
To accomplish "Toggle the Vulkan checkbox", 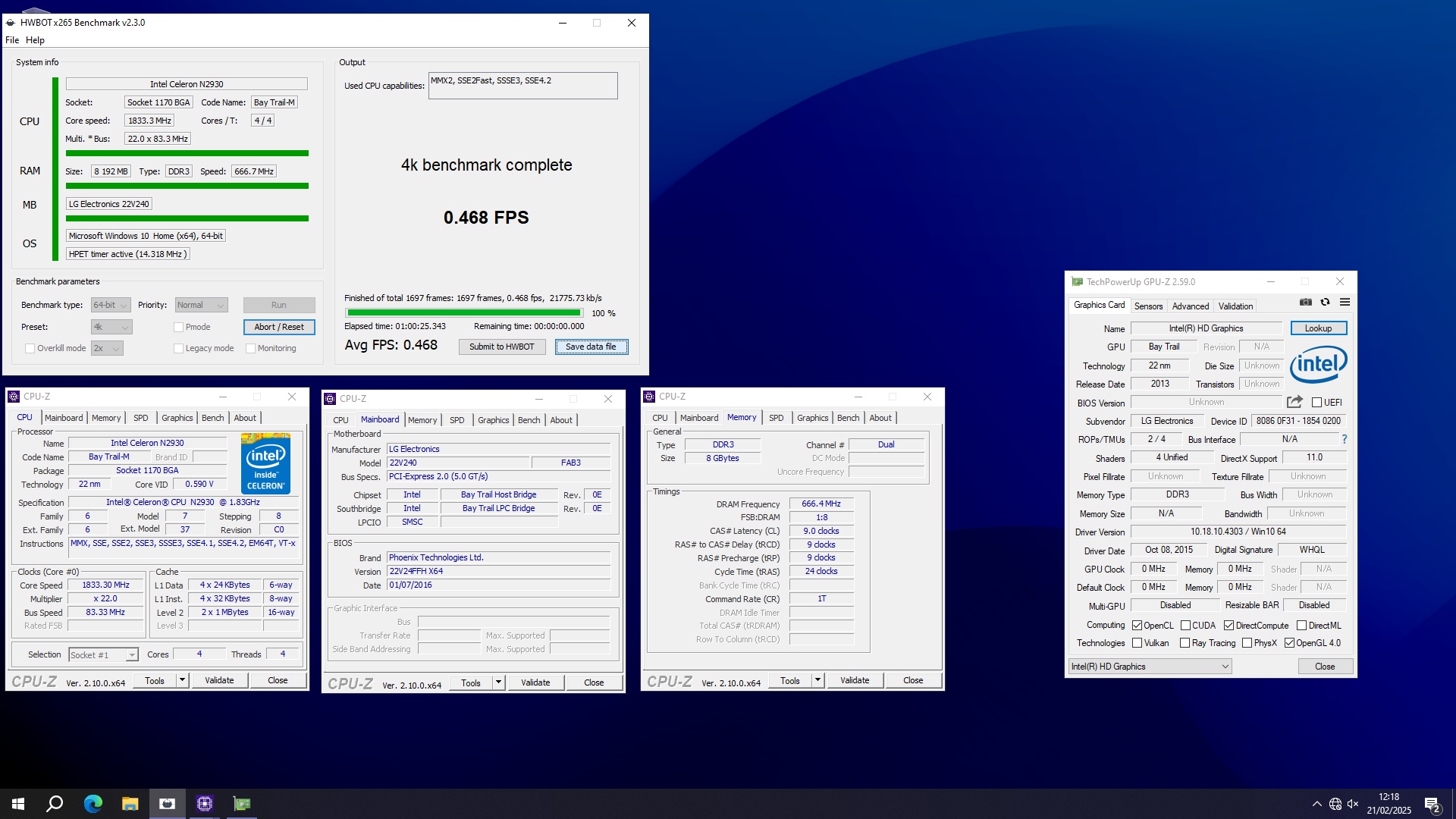I will coord(1137,643).
